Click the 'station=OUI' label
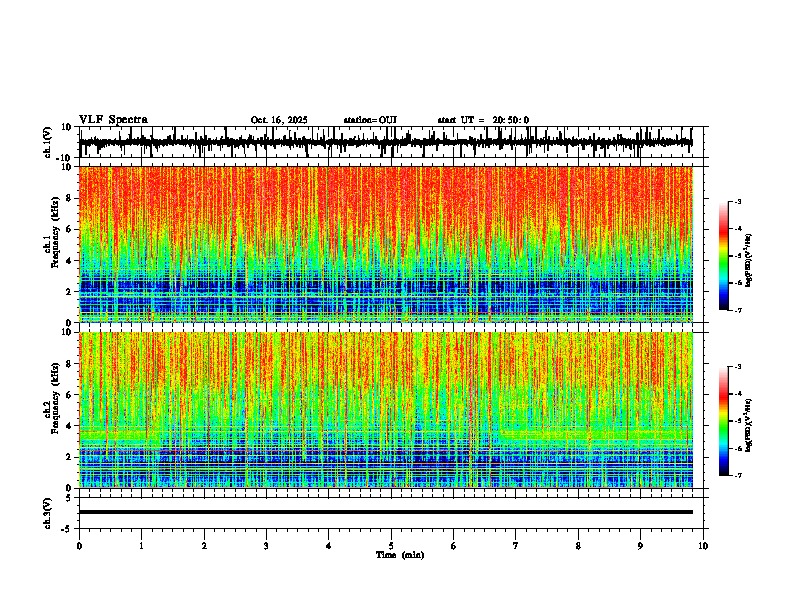This screenshot has height=612, width=792. click(370, 120)
